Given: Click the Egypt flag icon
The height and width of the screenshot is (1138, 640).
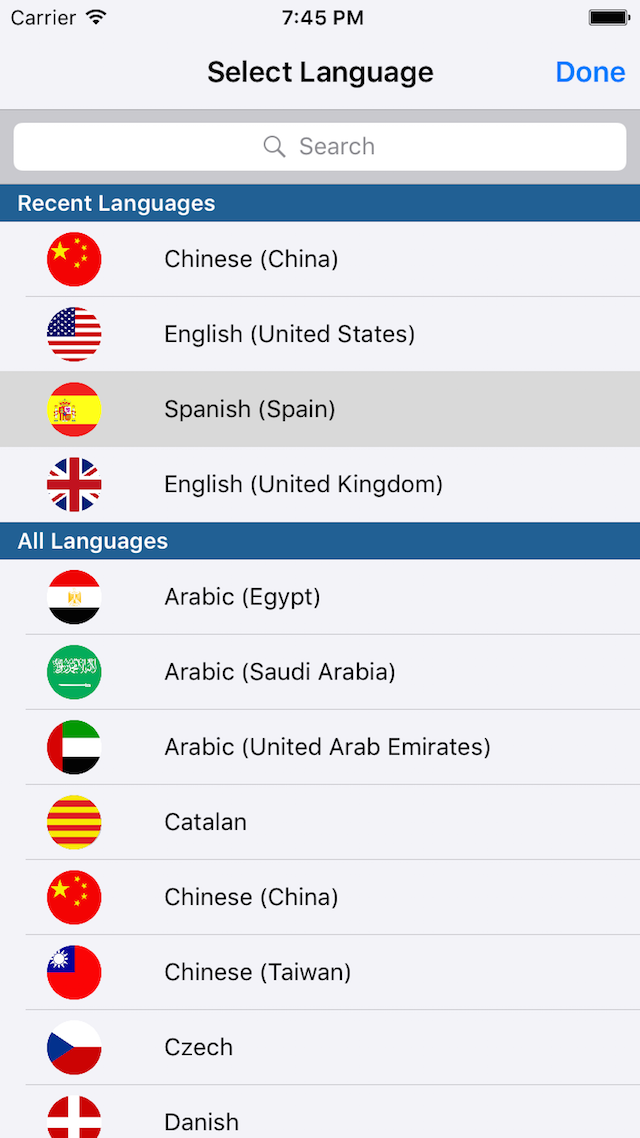Looking at the screenshot, I should point(73,597).
